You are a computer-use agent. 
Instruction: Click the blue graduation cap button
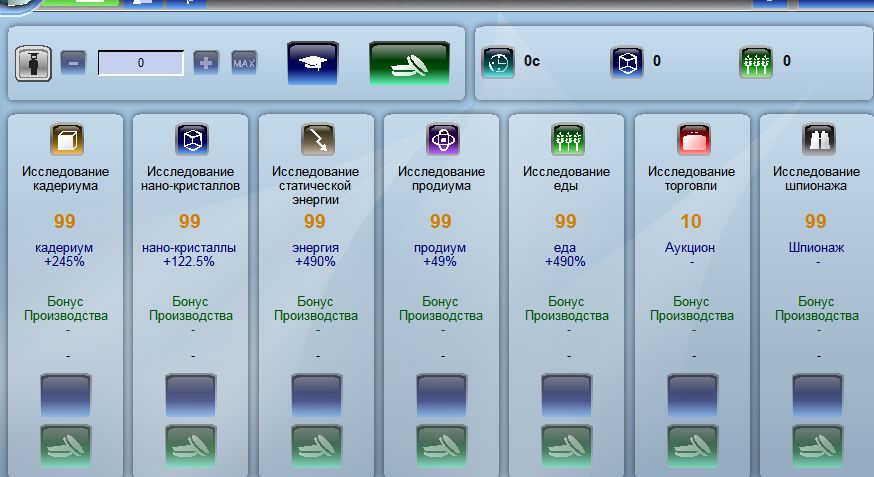313,63
